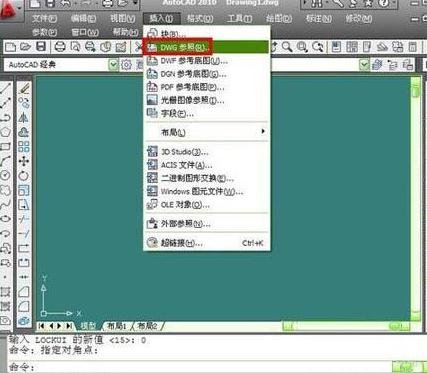Select the Polygon draw tool
The image size is (427, 373).
point(5,132)
